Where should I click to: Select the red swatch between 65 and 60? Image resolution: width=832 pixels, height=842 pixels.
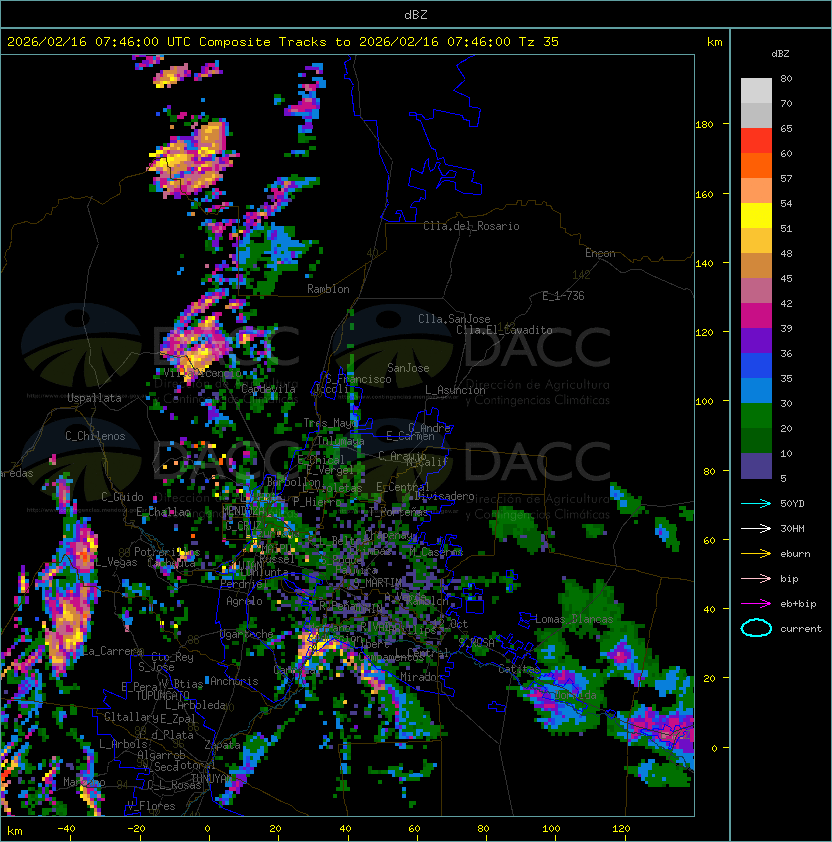756,141
